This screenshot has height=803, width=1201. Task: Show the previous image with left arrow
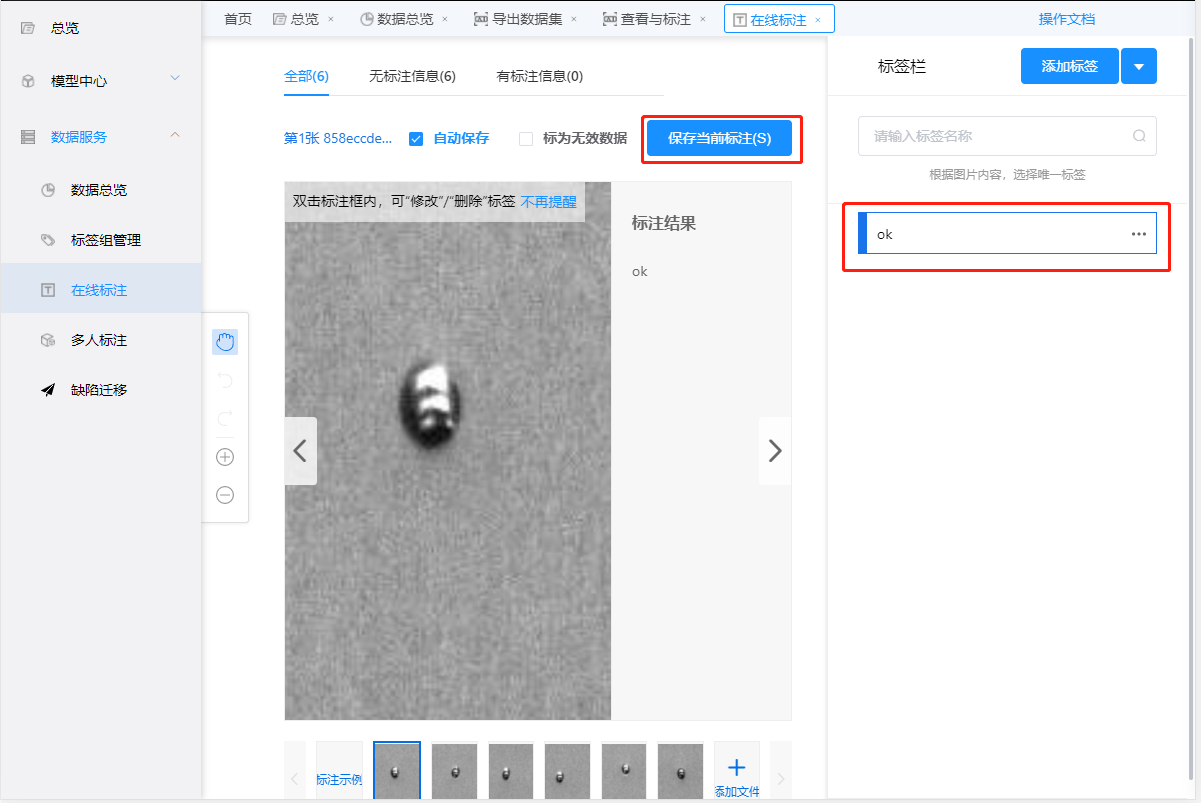coord(301,451)
